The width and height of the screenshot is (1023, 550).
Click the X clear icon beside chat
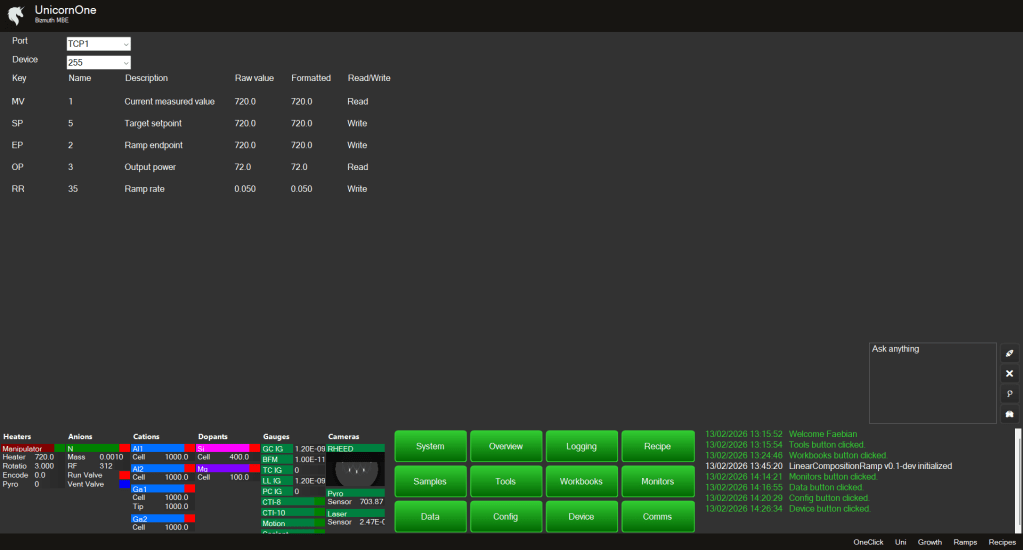[x=1009, y=374]
